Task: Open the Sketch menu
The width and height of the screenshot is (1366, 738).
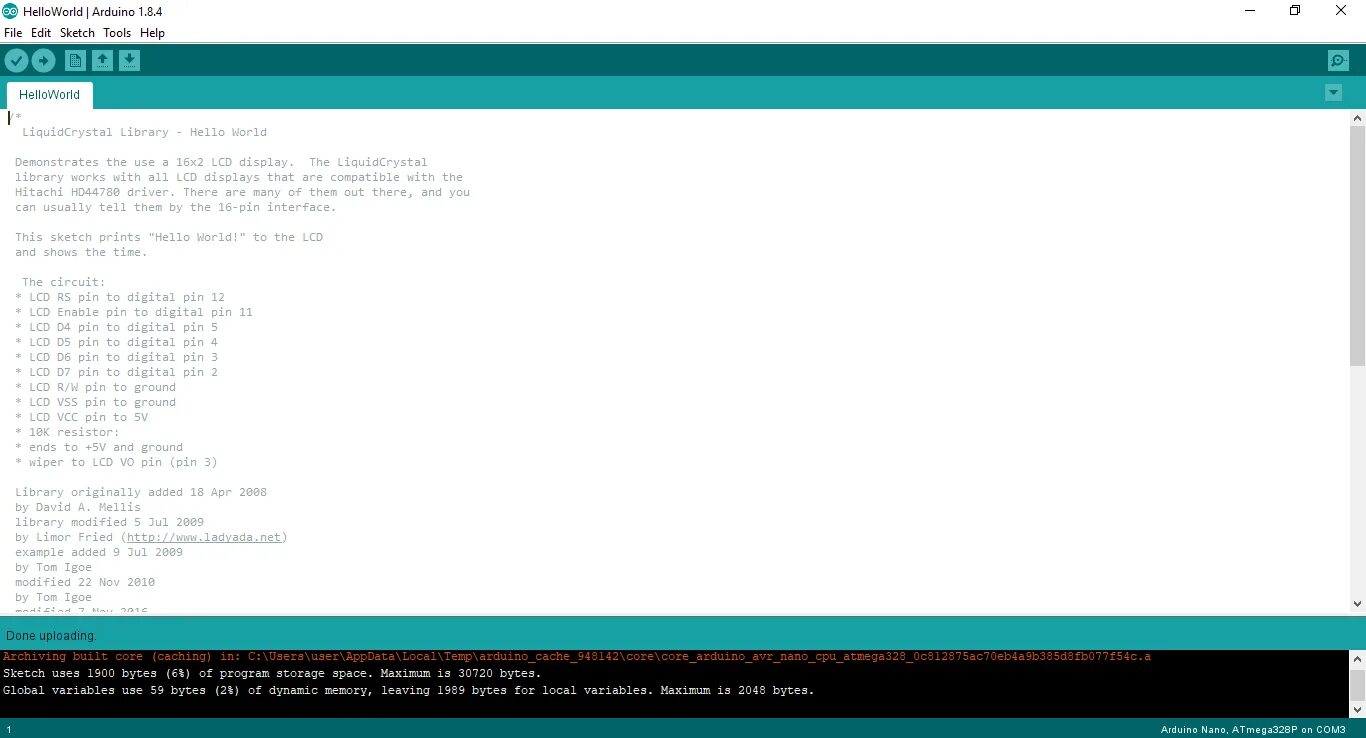Action: [77, 33]
